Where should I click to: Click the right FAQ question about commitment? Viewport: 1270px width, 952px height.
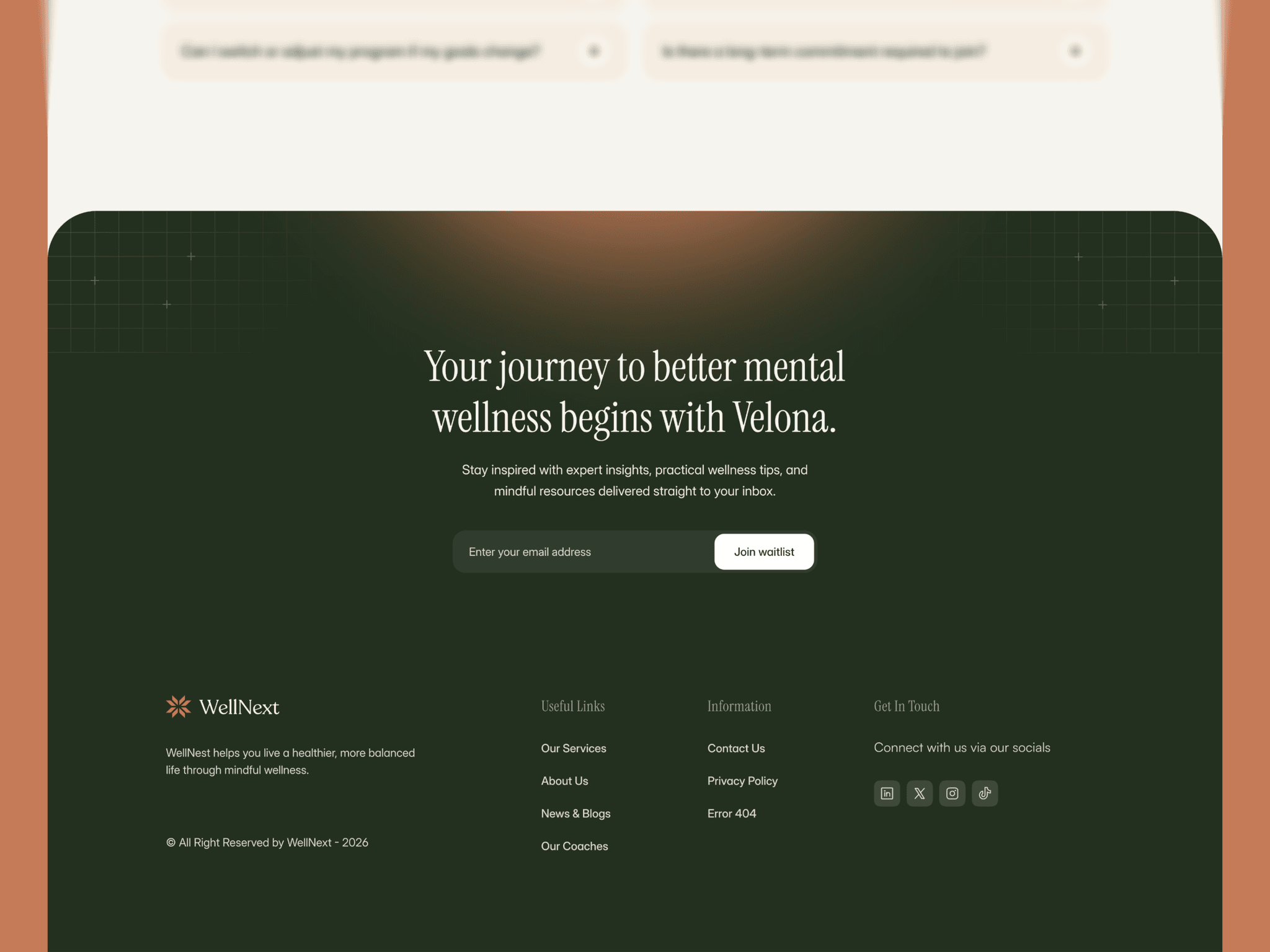pyautogui.click(x=824, y=51)
